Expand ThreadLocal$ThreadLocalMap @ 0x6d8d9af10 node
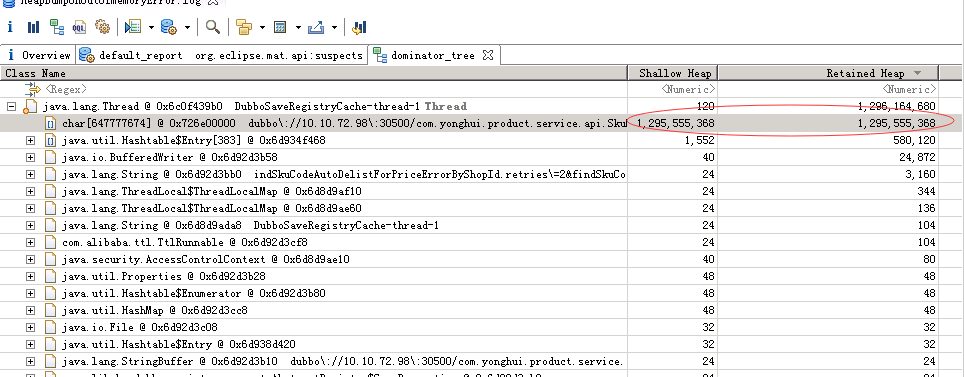Screen dimensions: 964x377 pos(30,191)
